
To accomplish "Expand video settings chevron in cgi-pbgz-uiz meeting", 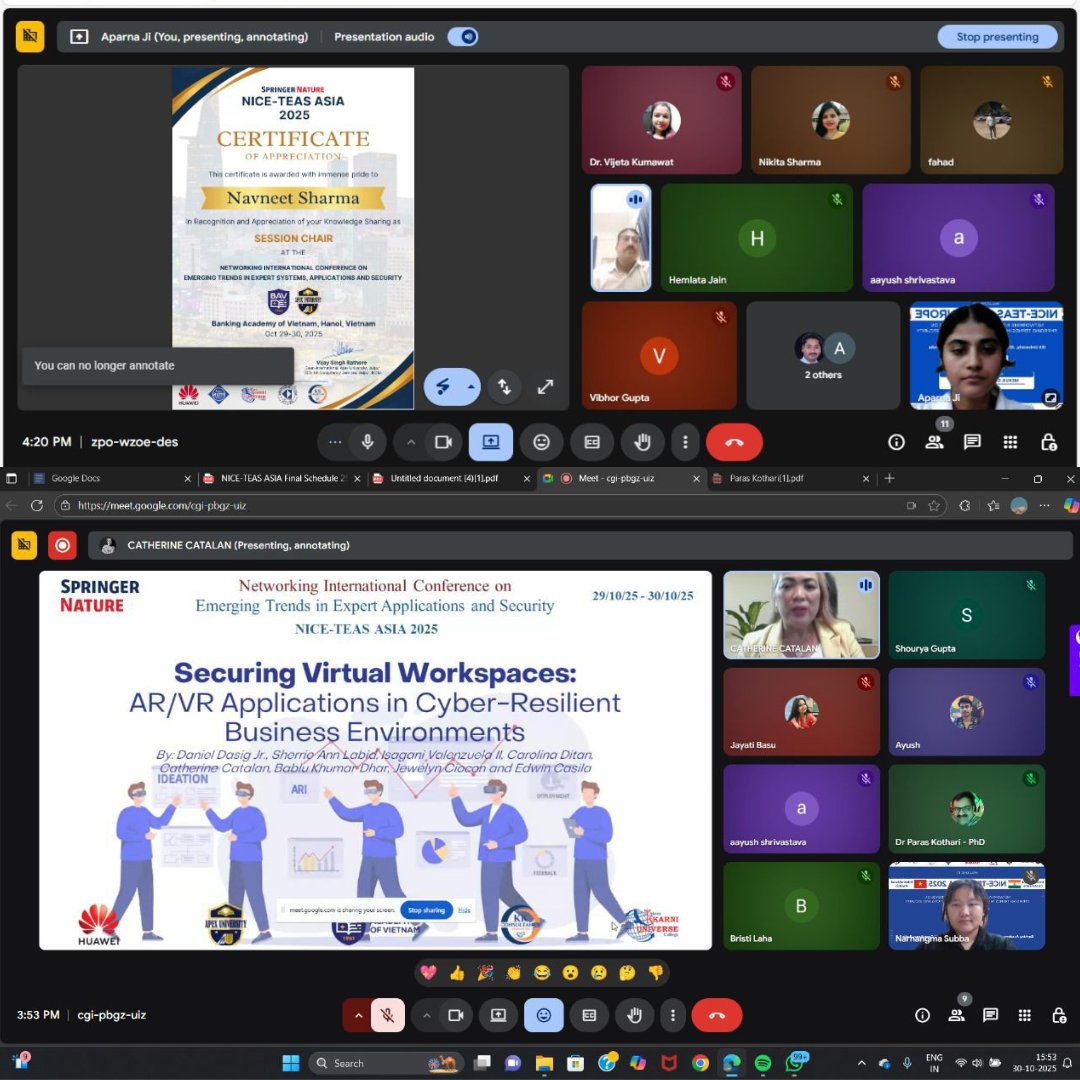I will coord(426,1015).
